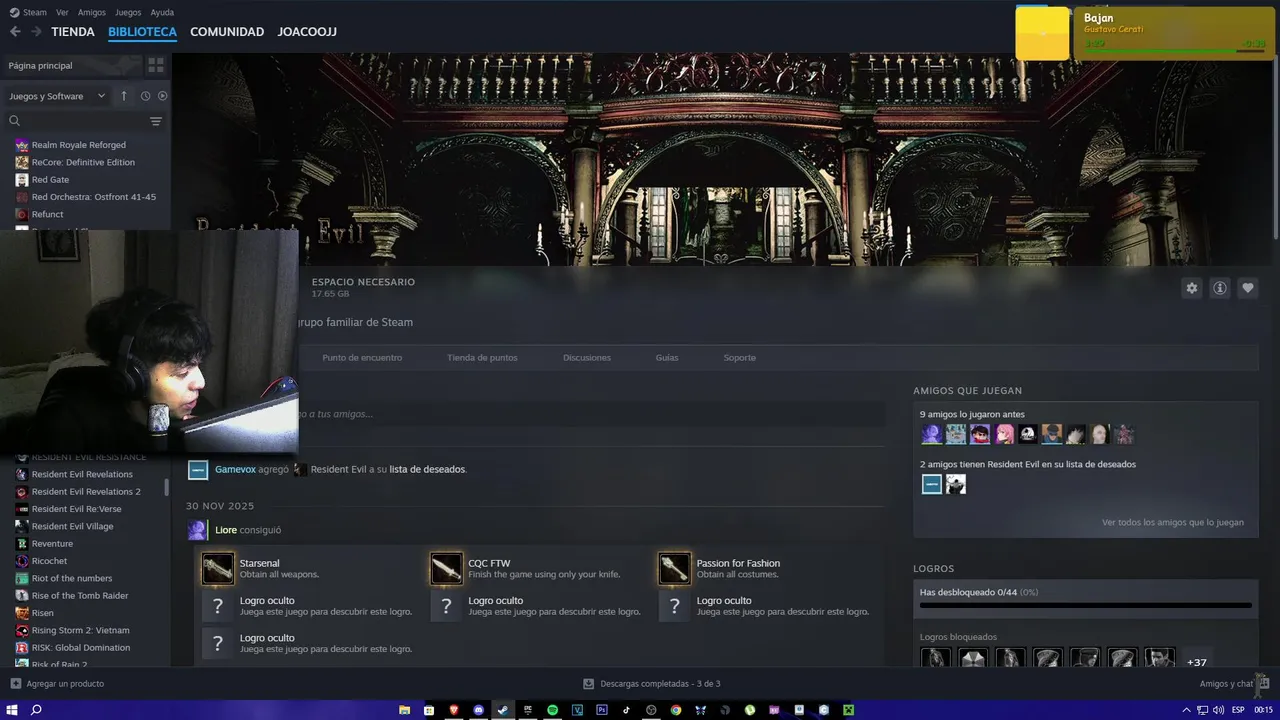The image size is (1280, 720).
Task: Open Guías tab
Action: 667,358
